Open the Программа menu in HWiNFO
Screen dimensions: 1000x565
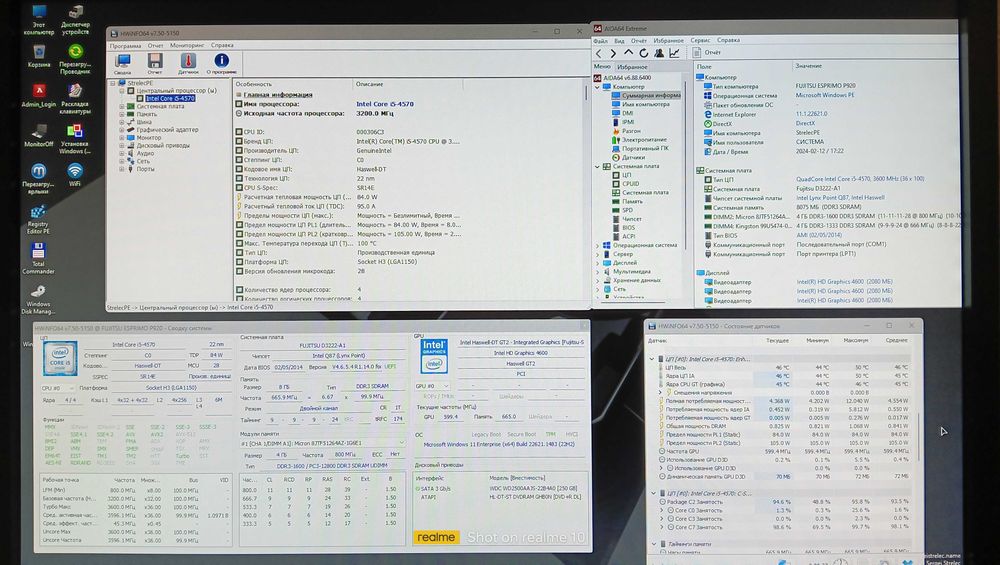pos(125,46)
